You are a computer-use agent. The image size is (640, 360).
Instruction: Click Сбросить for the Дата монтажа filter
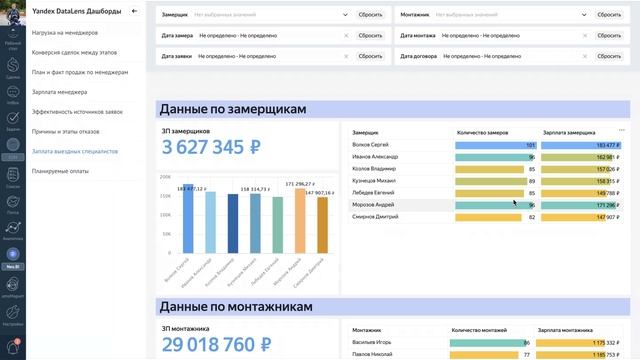pos(609,36)
